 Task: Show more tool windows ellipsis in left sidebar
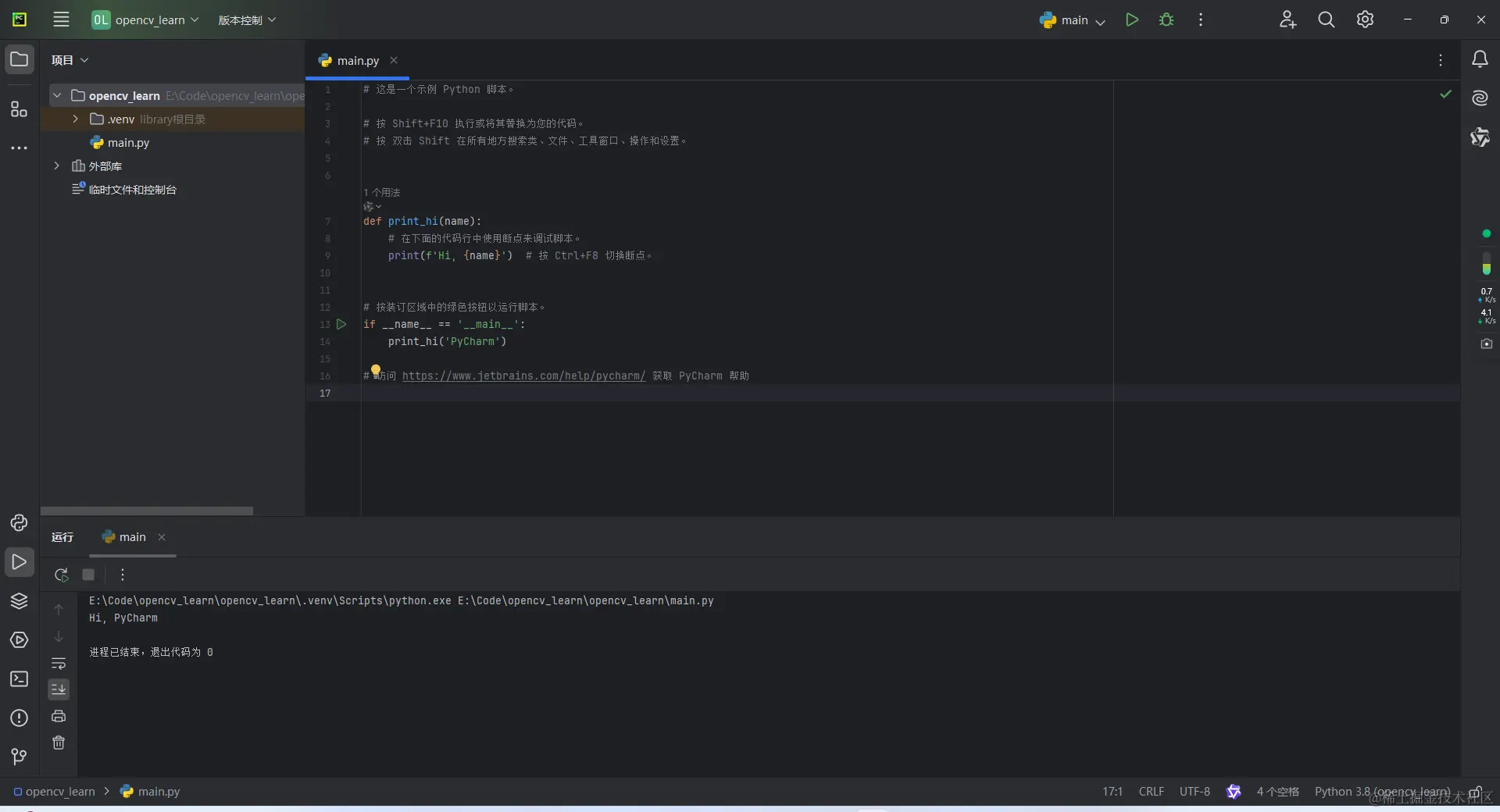[x=19, y=148]
